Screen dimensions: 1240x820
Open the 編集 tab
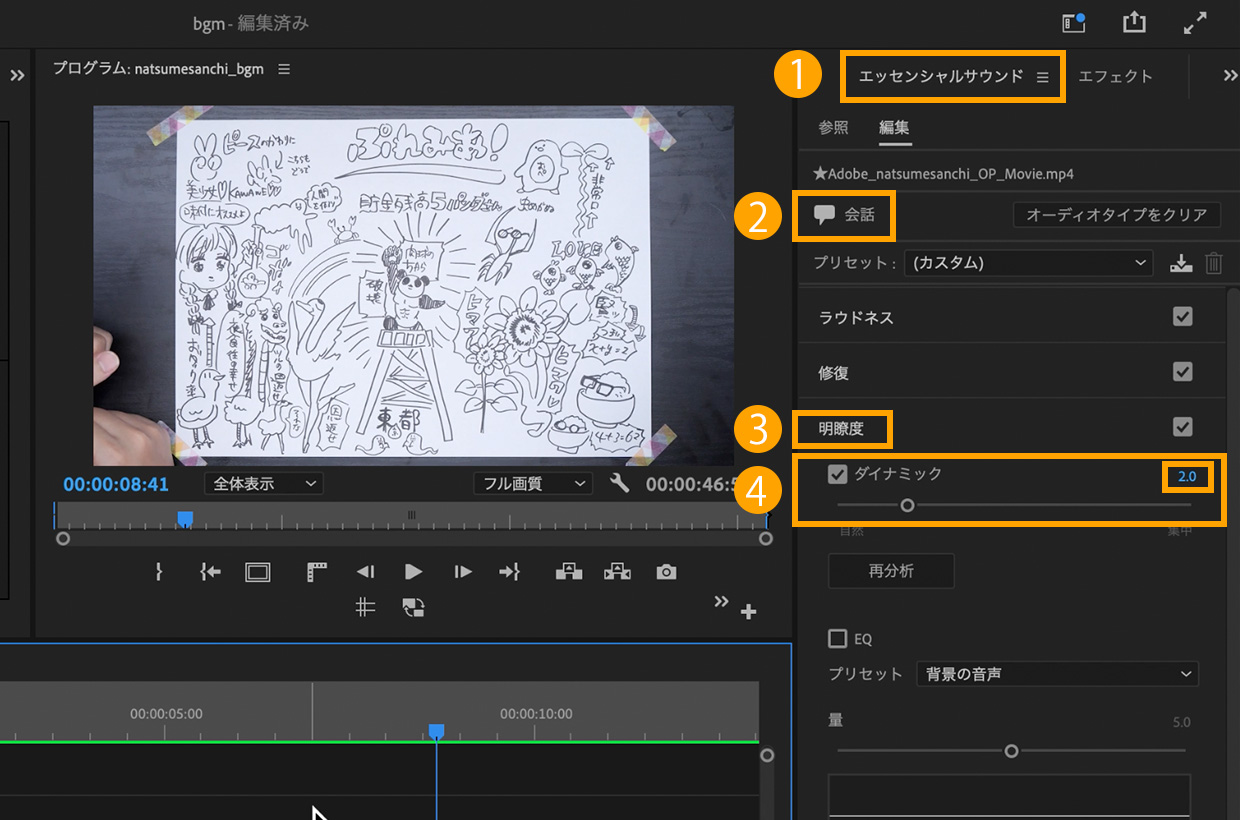894,127
